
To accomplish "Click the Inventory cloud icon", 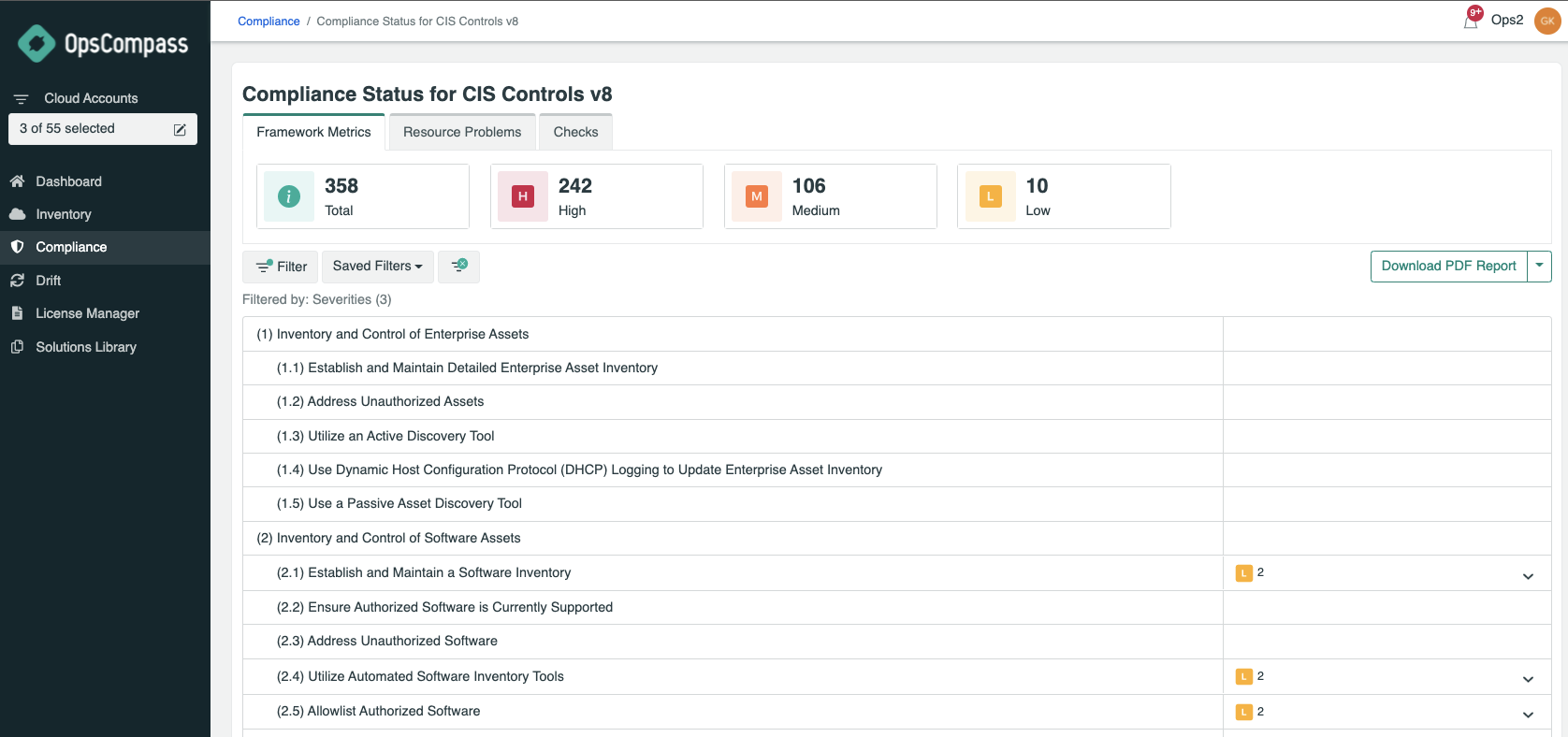I will [17, 214].
